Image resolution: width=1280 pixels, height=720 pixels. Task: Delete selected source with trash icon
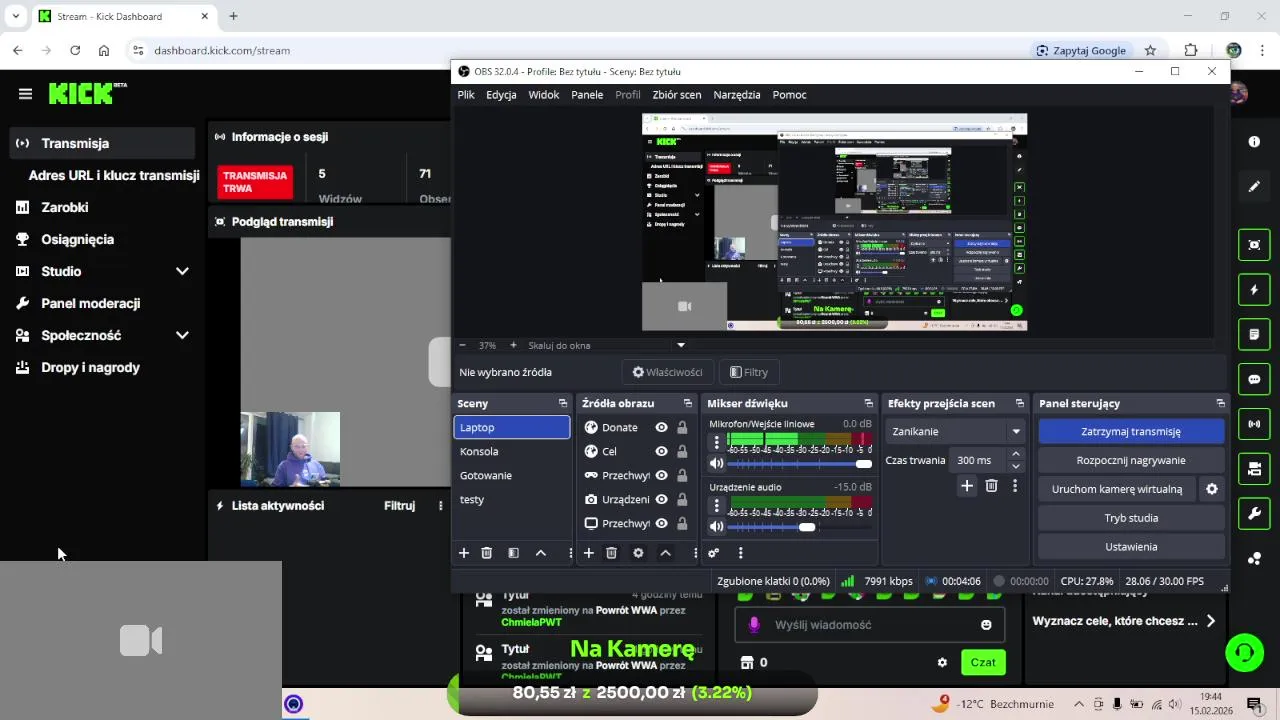[x=612, y=553]
